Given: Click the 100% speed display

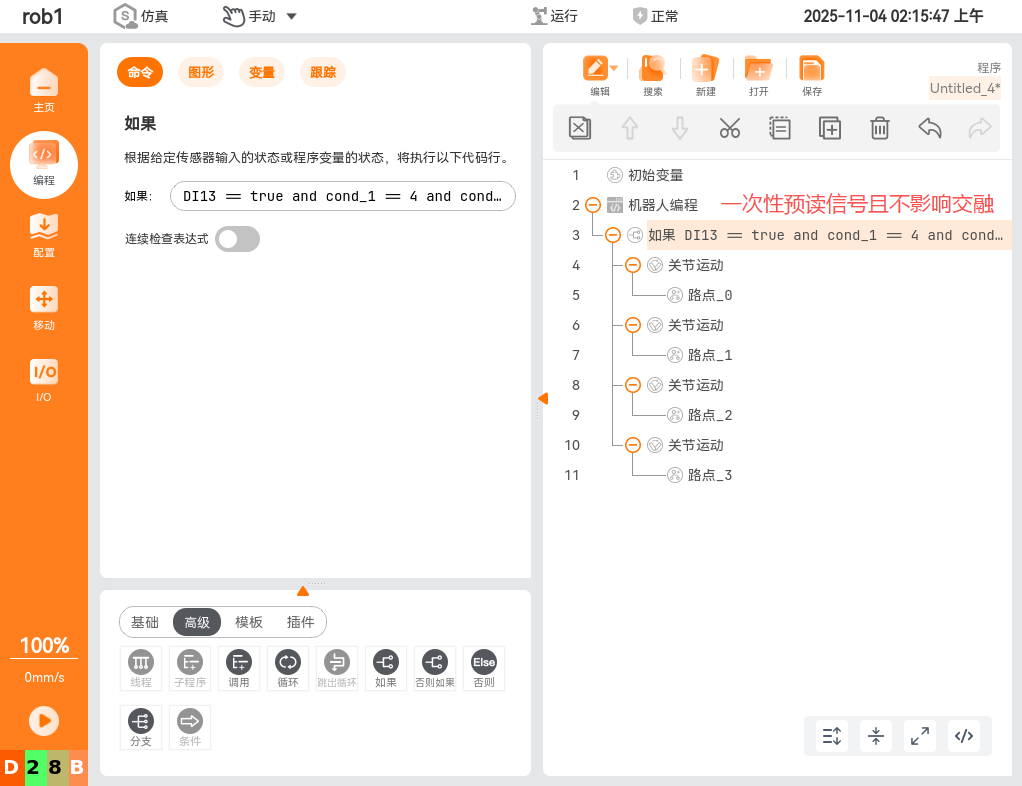Looking at the screenshot, I should (x=43, y=645).
